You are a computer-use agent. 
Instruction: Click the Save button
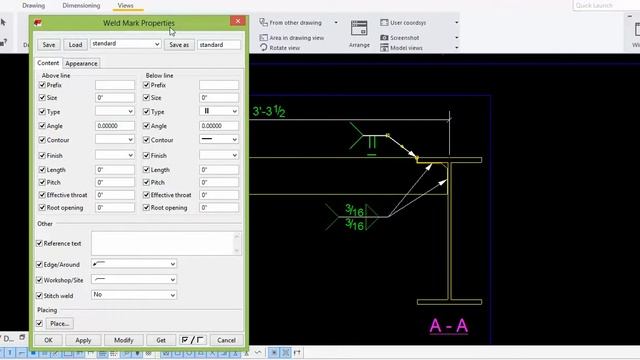(x=49, y=44)
